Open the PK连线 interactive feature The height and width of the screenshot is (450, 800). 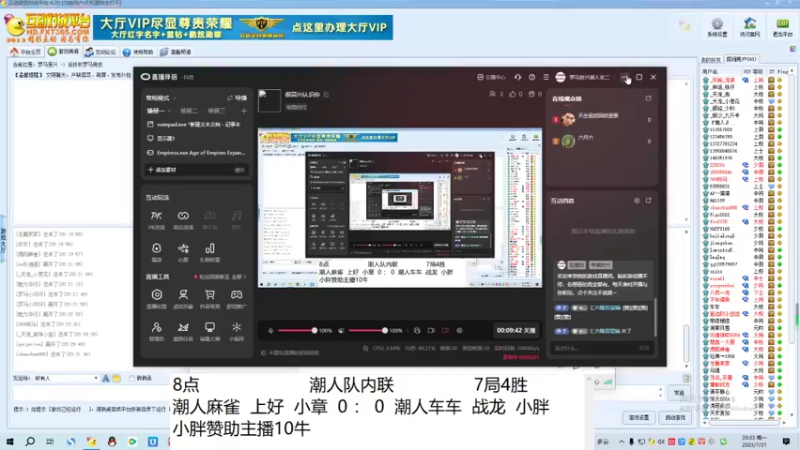pos(156,220)
